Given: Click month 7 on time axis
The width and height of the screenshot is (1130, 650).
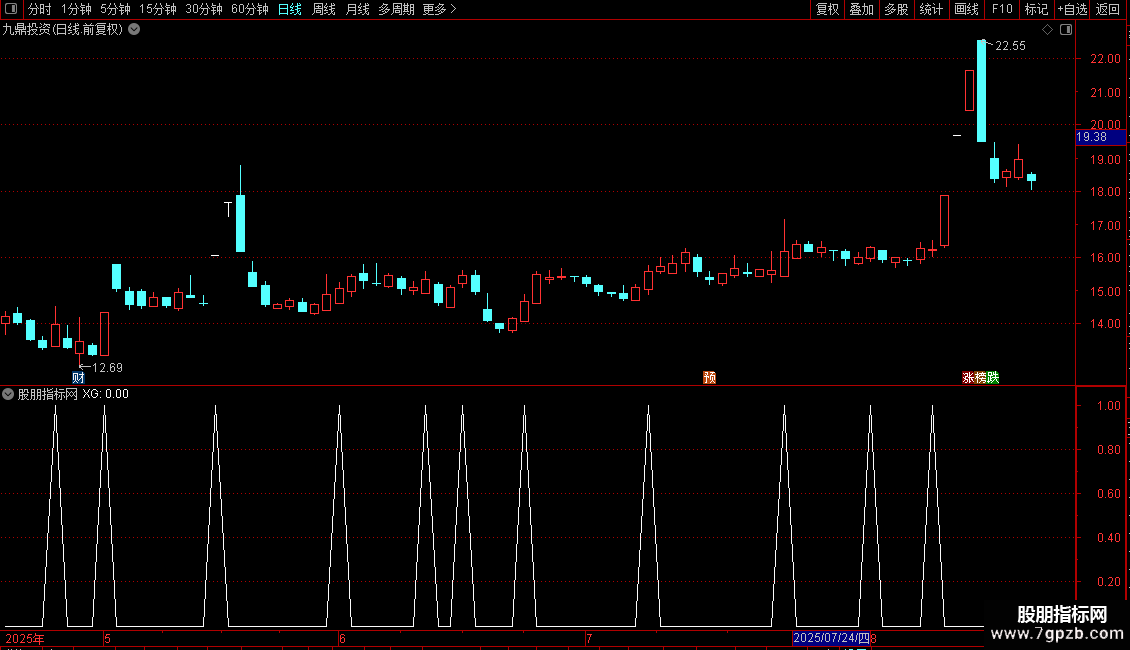Looking at the screenshot, I should coord(589,638).
